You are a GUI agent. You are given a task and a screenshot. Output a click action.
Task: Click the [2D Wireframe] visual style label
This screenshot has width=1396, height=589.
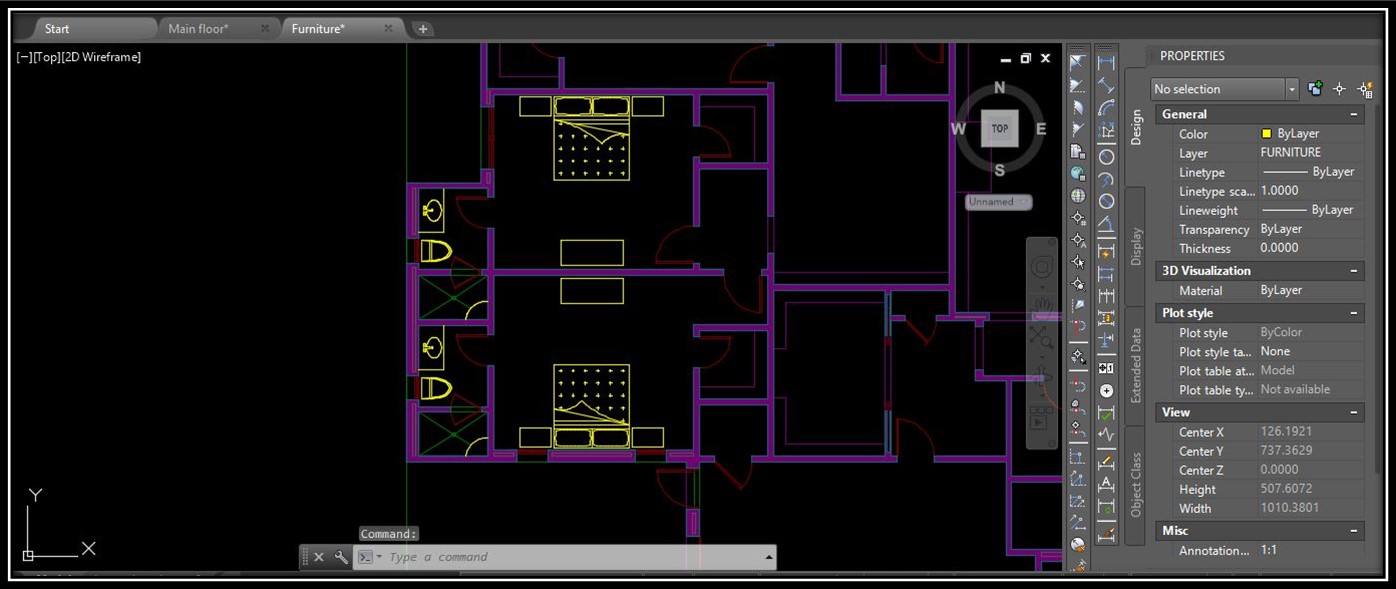click(101, 57)
